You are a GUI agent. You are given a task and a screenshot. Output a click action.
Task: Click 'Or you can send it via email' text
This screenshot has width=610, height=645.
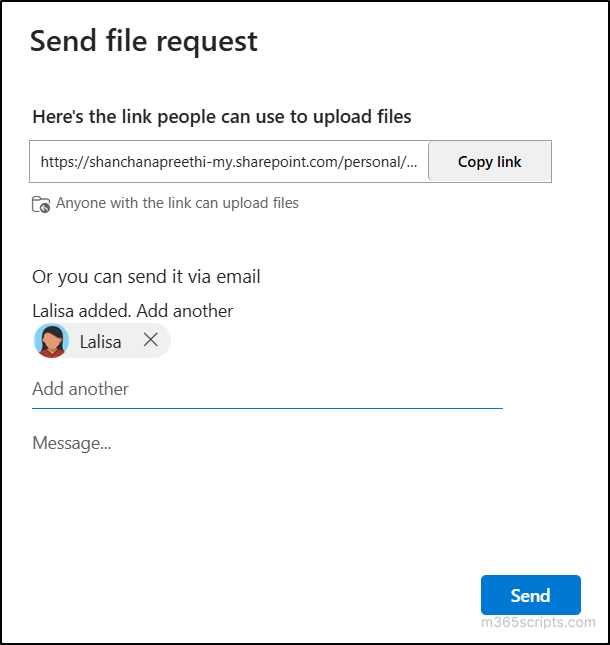pyautogui.click(x=146, y=277)
